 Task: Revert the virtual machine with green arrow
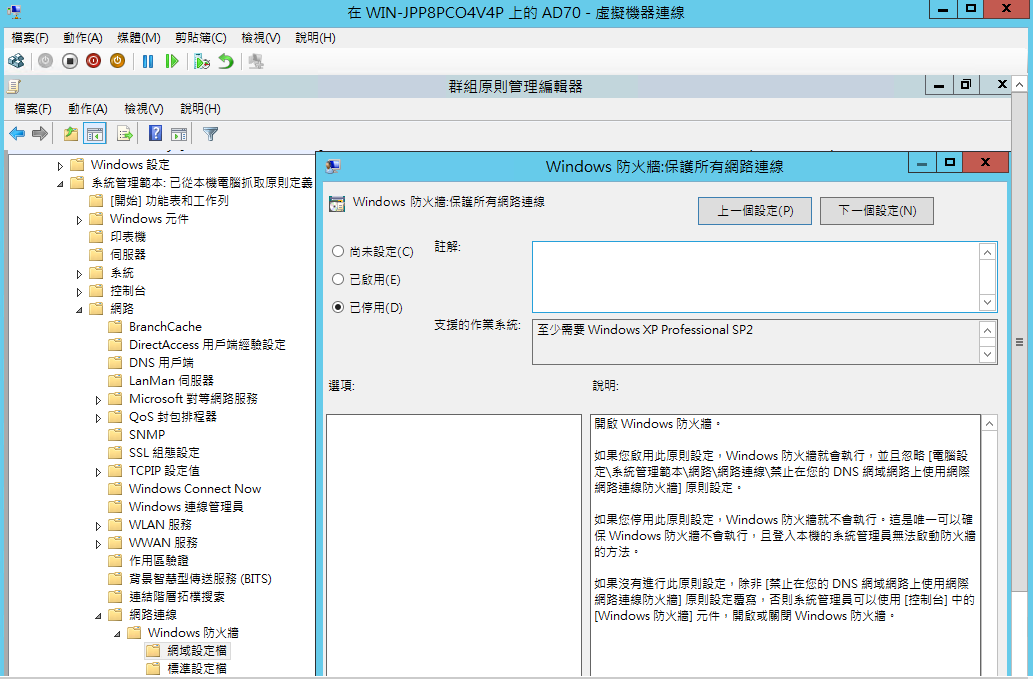(x=226, y=61)
